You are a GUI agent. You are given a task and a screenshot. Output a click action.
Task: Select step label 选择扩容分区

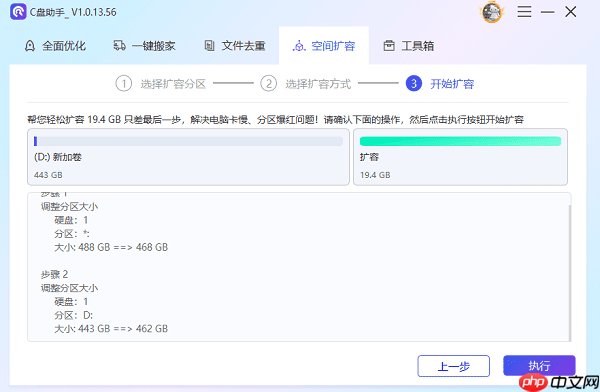(173, 84)
